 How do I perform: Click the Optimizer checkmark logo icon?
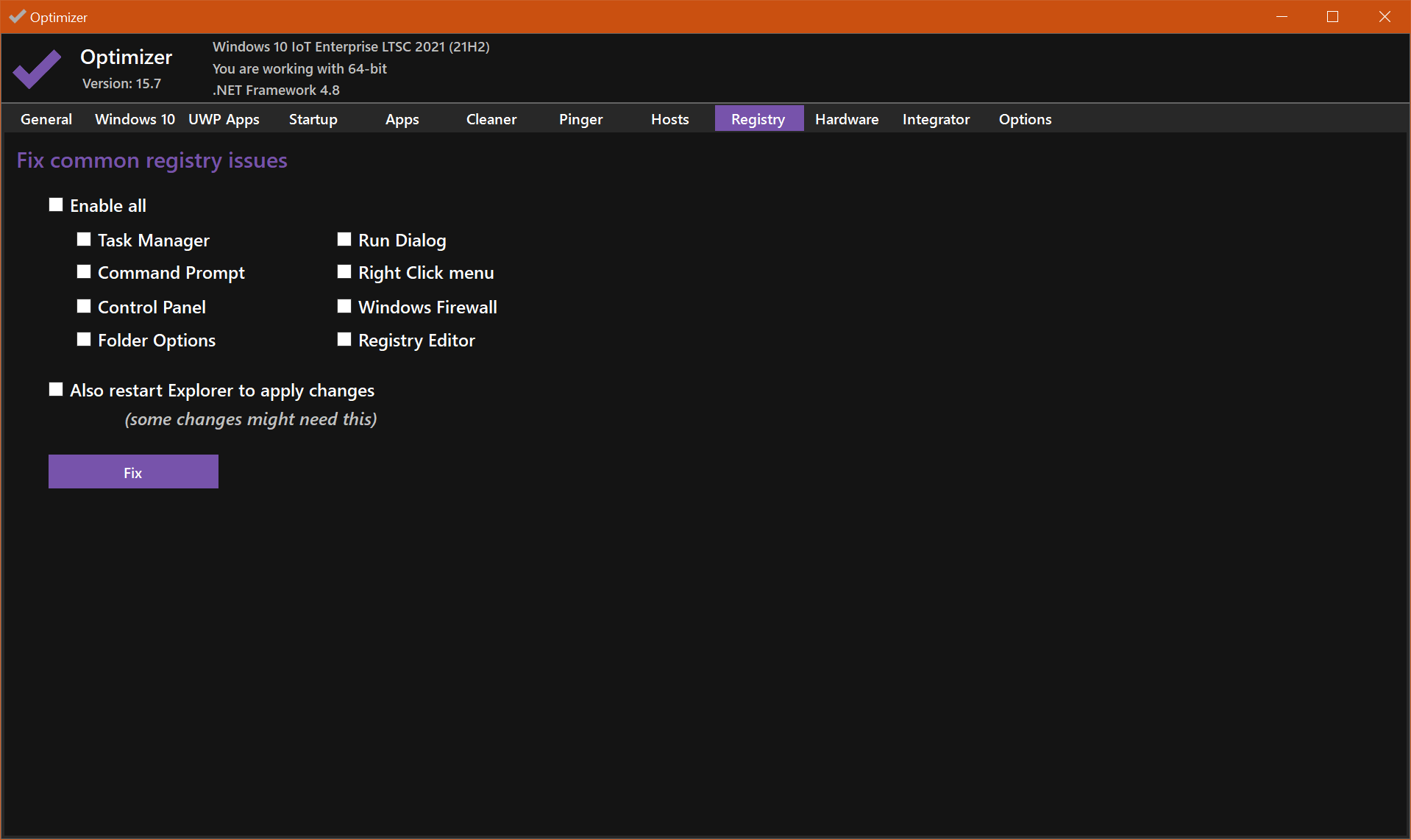click(x=37, y=68)
